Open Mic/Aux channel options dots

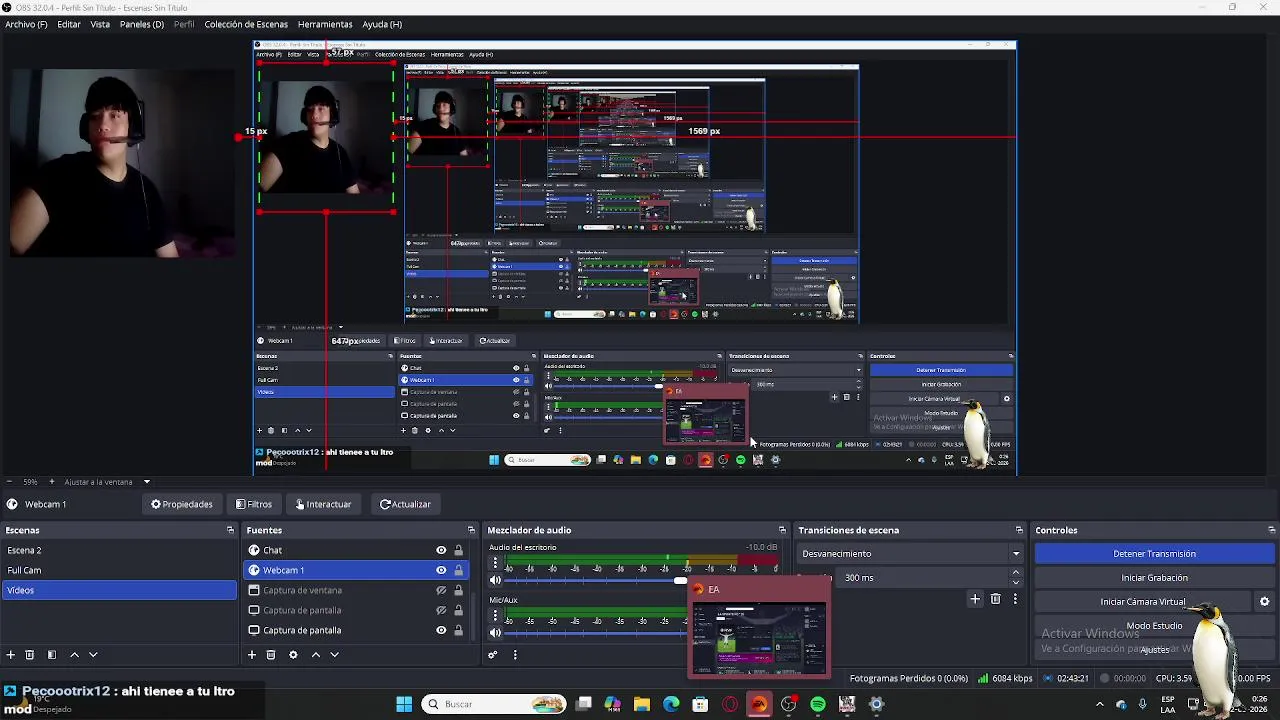pos(494,616)
